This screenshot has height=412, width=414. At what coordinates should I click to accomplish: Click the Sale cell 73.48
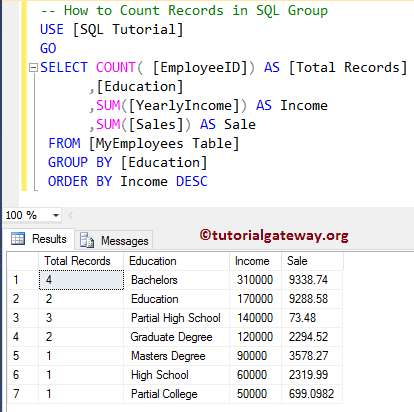click(312, 318)
